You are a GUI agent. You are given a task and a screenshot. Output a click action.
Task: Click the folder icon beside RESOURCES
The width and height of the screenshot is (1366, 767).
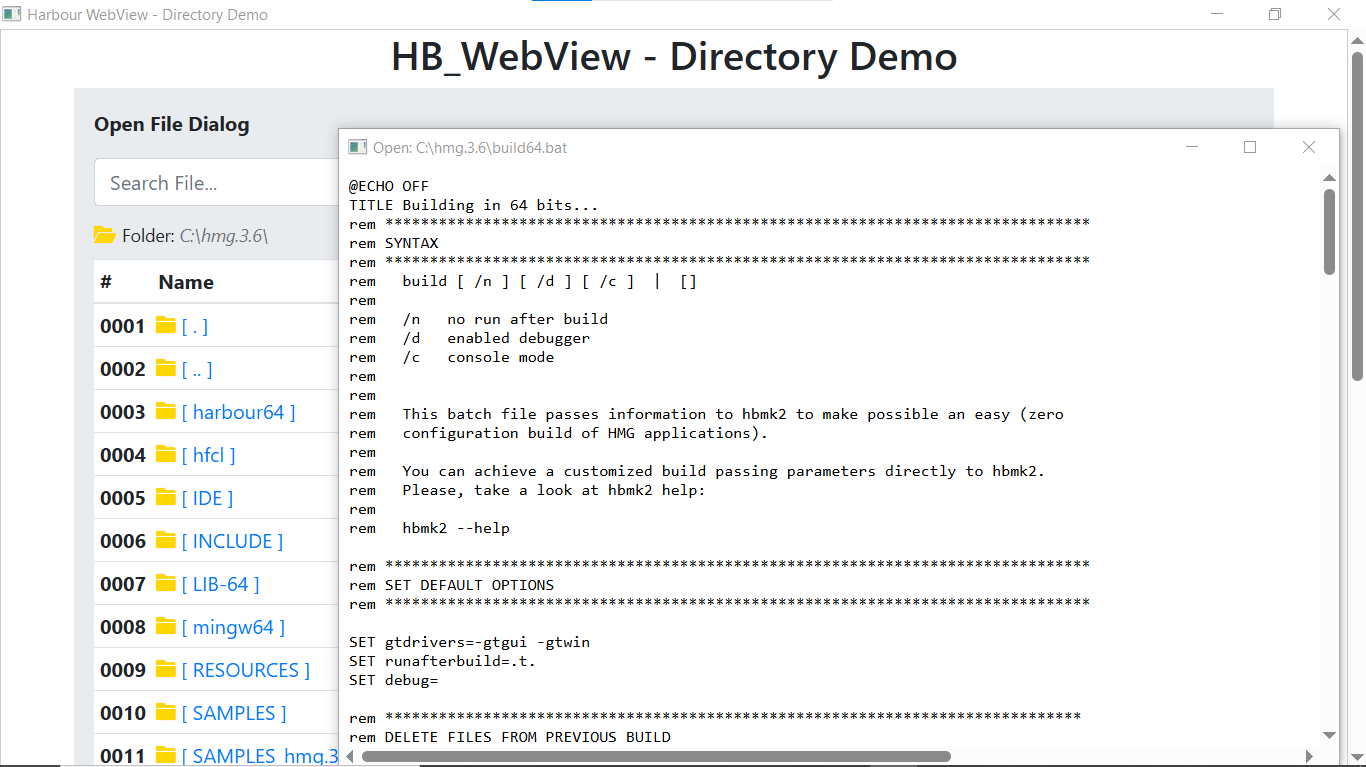[165, 669]
